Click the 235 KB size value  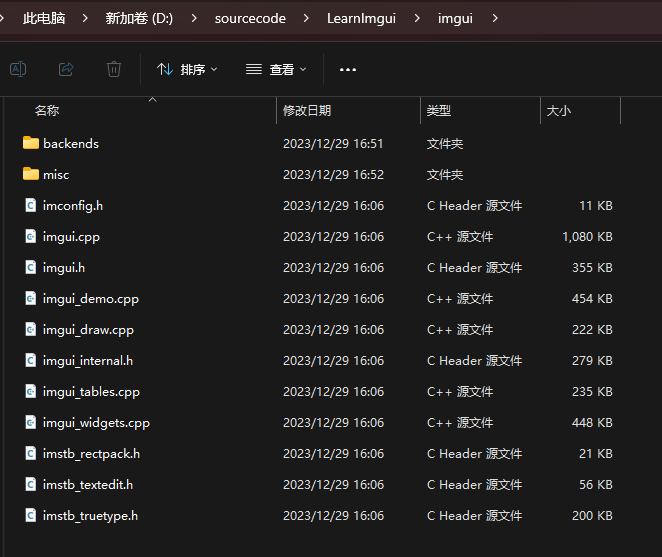[592, 392]
